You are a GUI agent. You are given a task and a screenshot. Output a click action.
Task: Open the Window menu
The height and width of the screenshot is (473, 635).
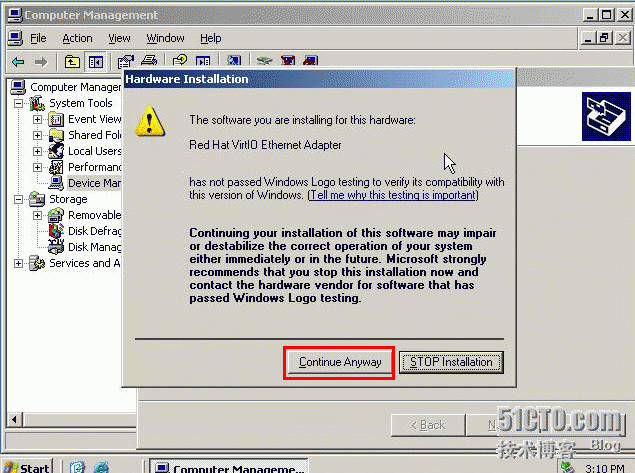coord(165,38)
